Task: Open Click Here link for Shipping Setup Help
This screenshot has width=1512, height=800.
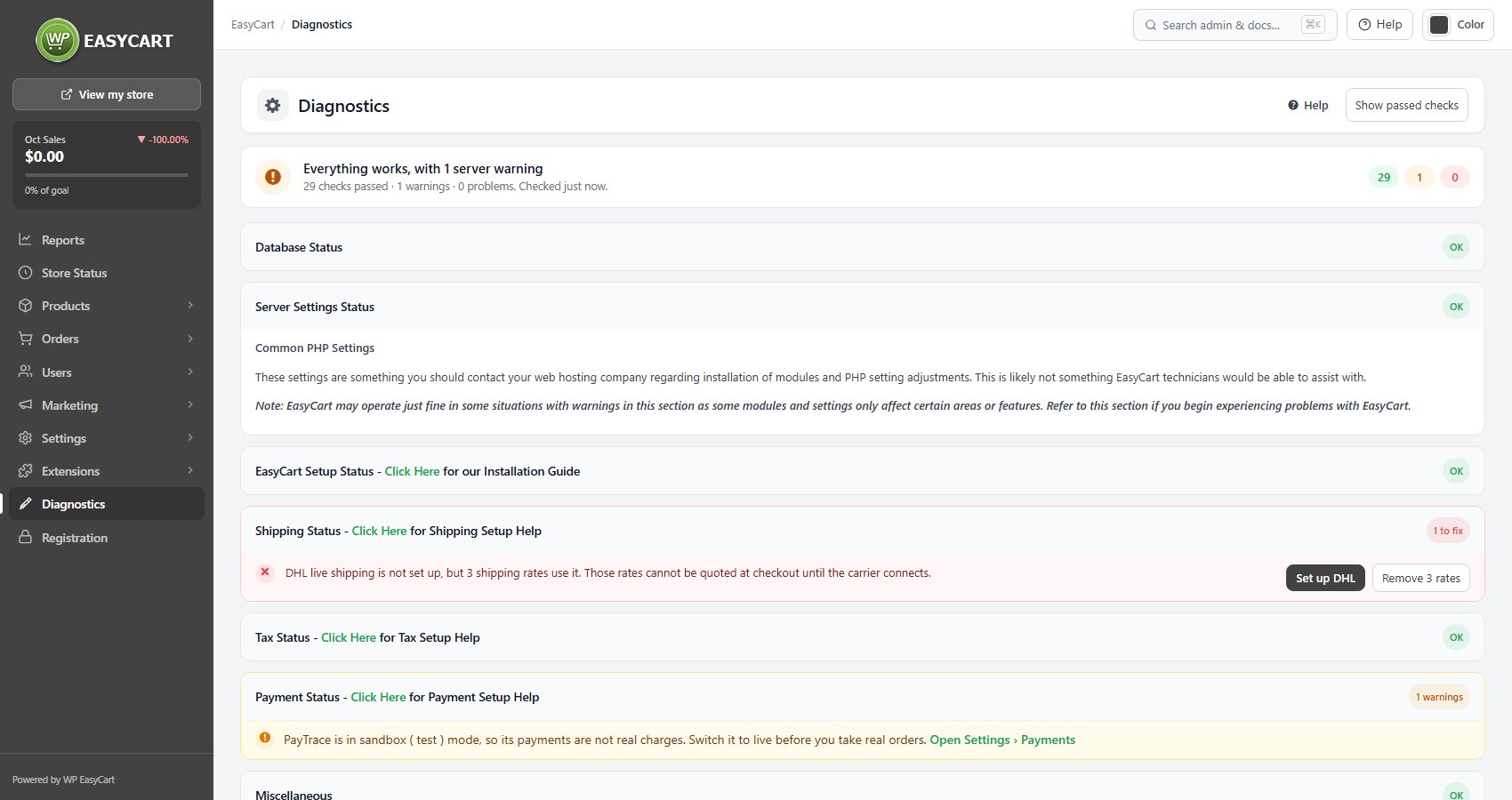Action: click(379, 531)
